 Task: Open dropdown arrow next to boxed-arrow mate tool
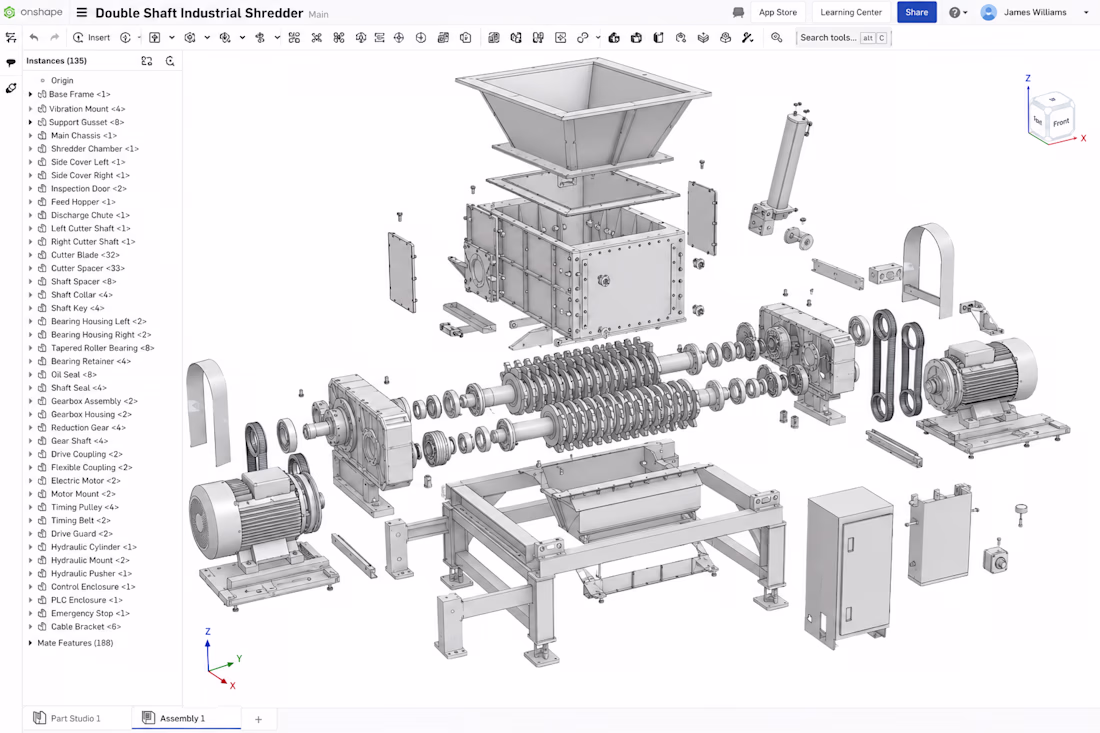point(171,38)
